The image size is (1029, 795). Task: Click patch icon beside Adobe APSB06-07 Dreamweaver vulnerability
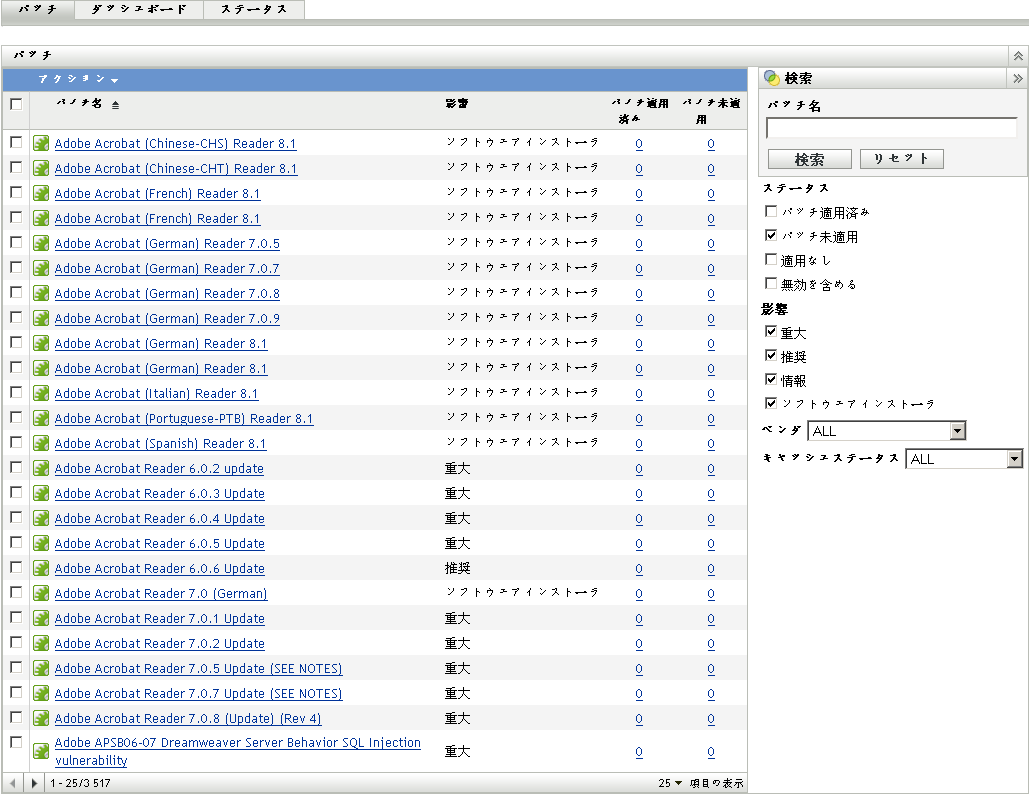[x=41, y=750]
